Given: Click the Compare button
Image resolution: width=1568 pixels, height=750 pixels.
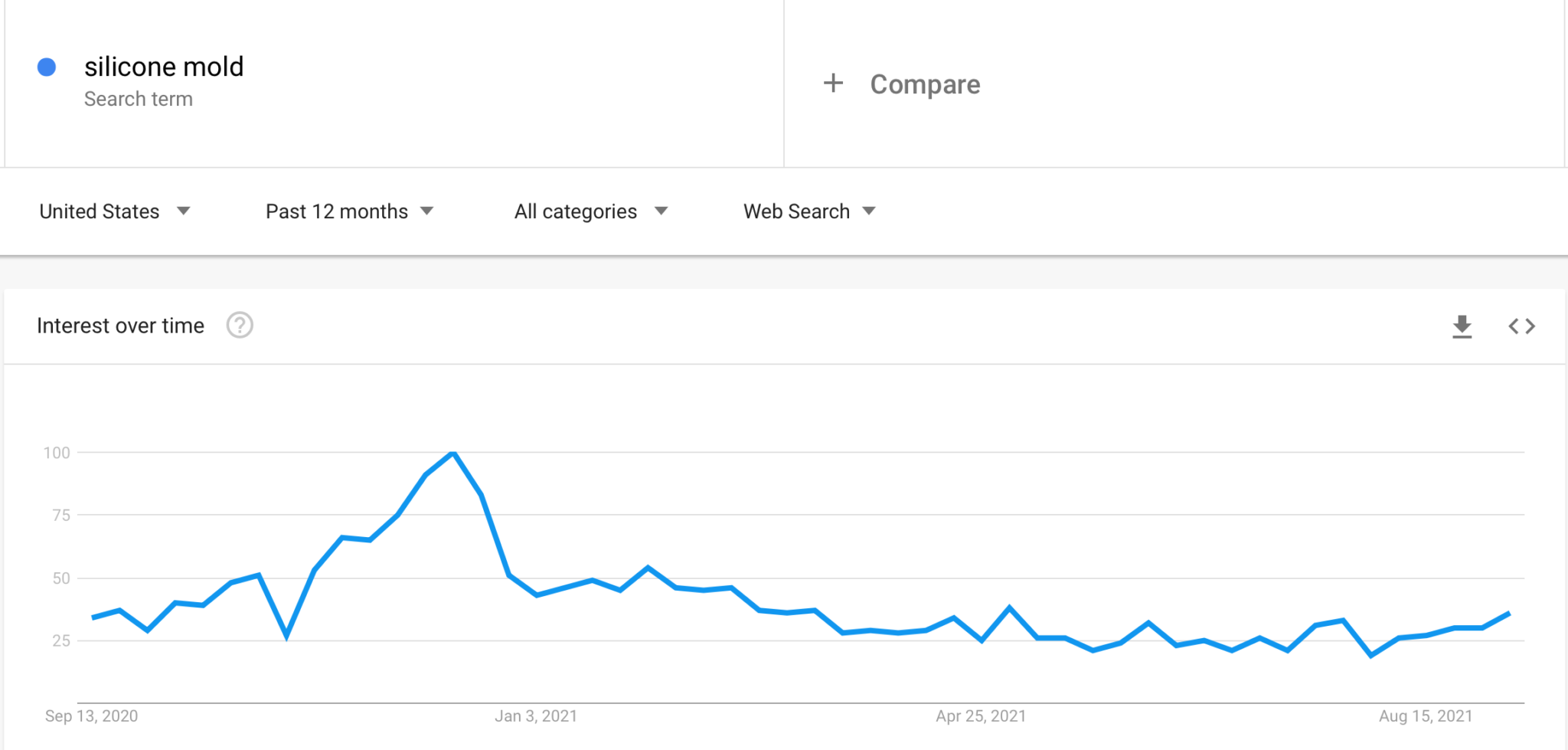Looking at the screenshot, I should (925, 84).
